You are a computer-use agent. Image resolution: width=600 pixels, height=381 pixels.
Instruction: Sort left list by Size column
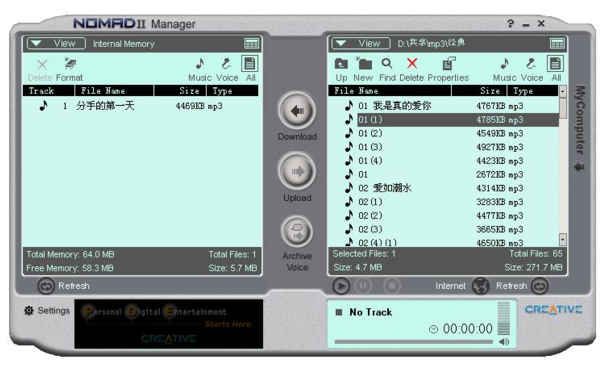[x=180, y=91]
